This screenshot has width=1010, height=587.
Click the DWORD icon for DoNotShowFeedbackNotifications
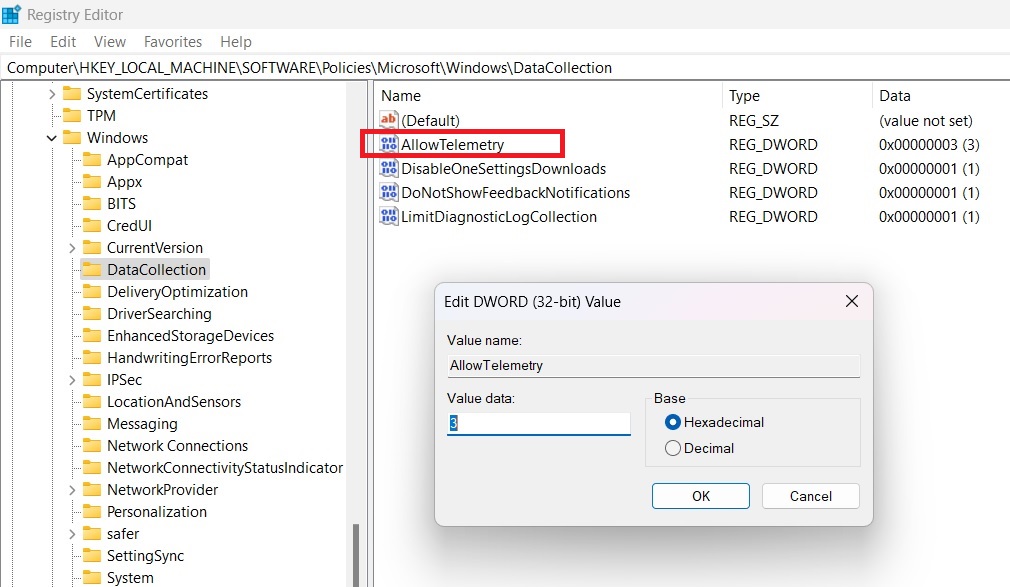click(x=390, y=192)
